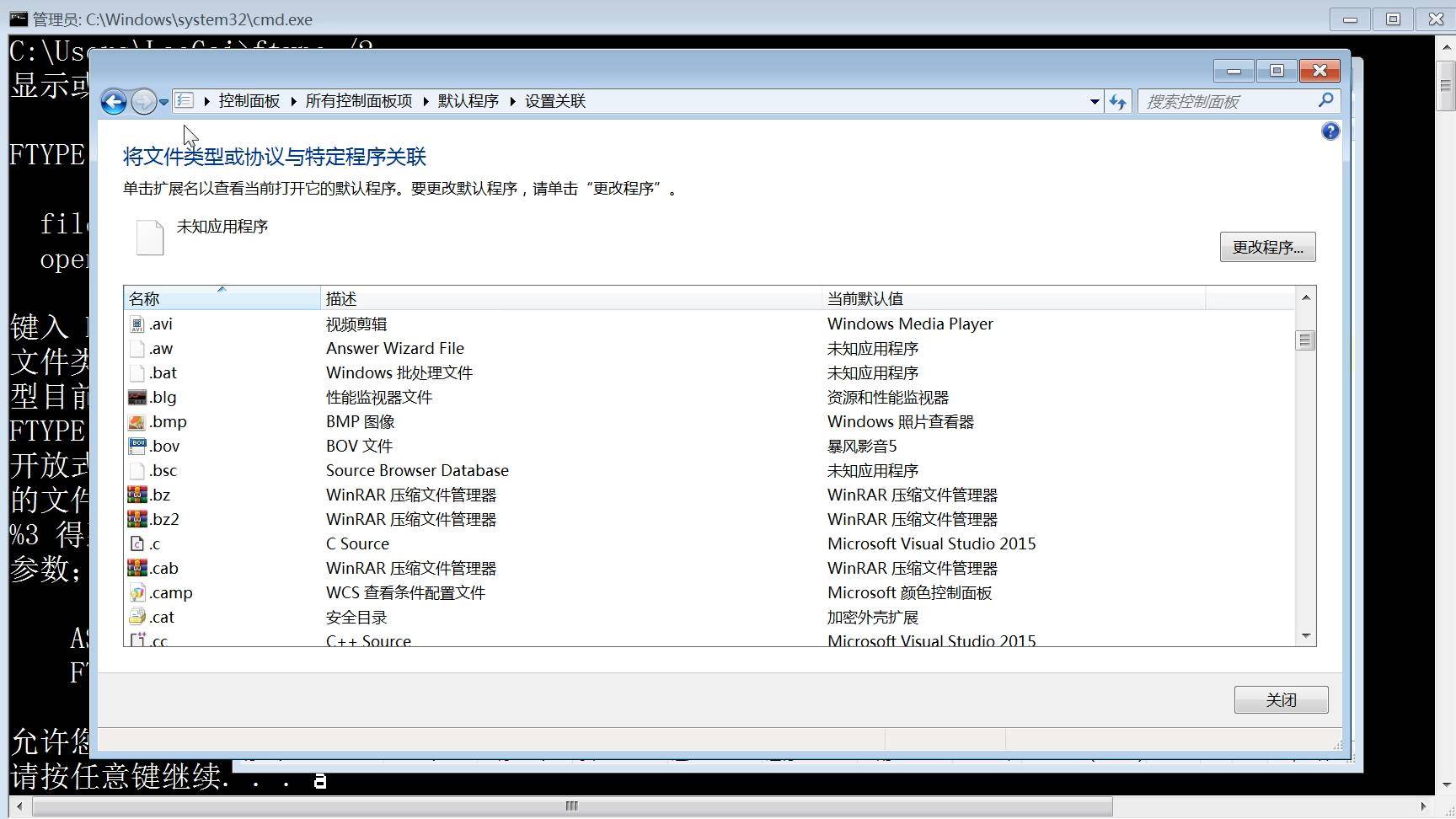The height and width of the screenshot is (819, 1456).
Task: Expand arrow after 默认程序 breadcrumb
Action: point(512,101)
